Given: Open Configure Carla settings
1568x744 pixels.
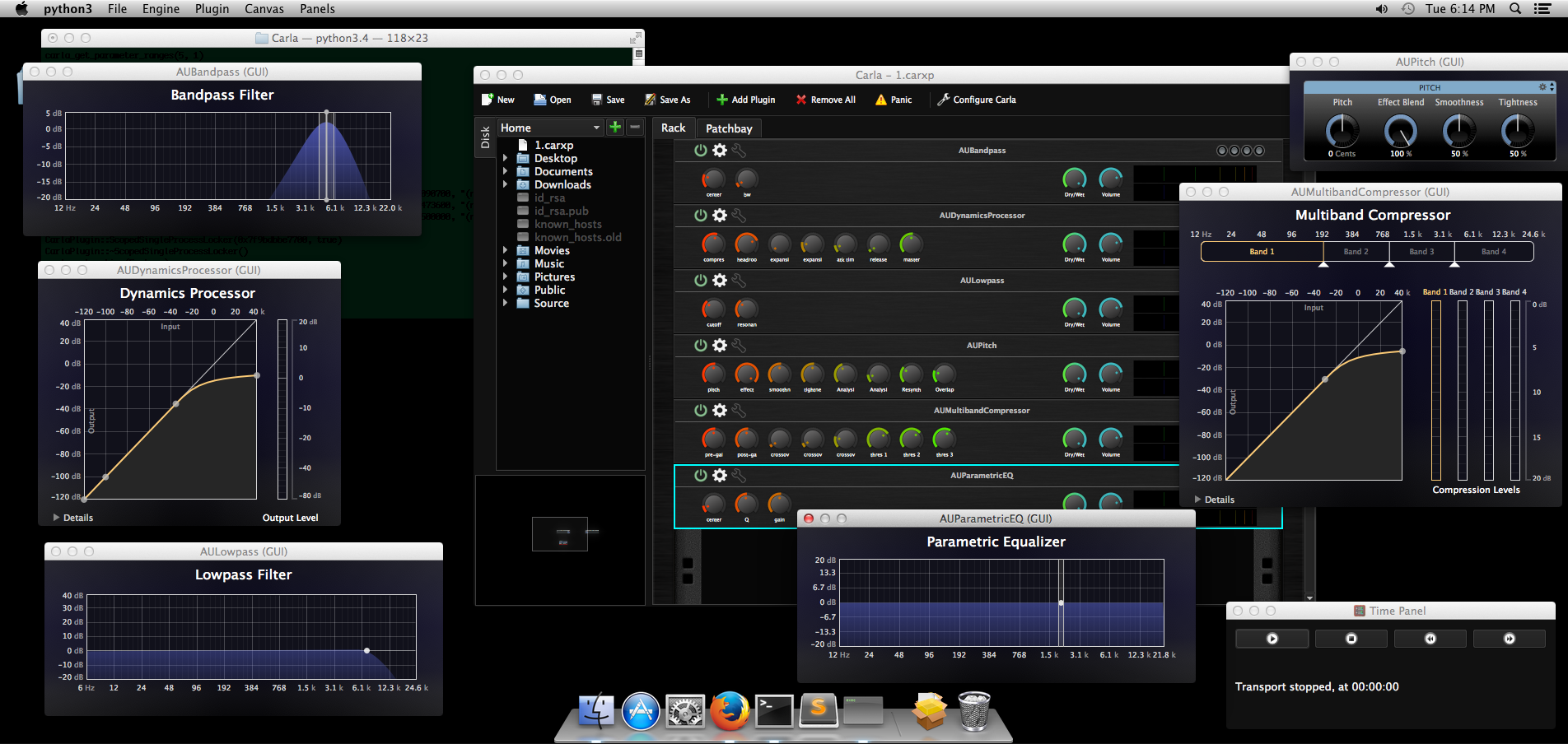Looking at the screenshot, I should coord(977,100).
